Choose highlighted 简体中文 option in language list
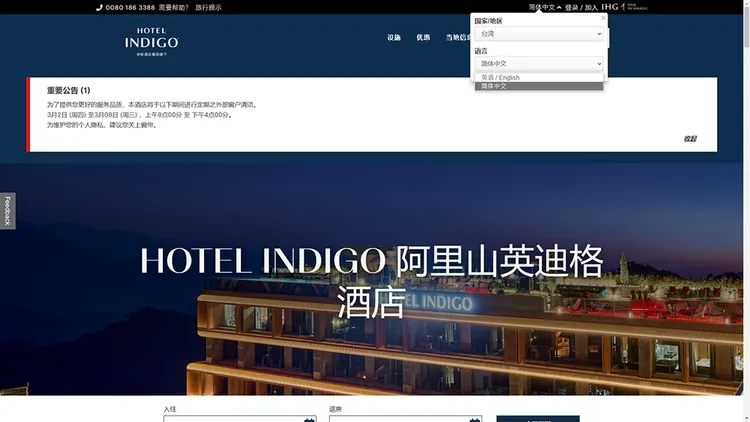The width and height of the screenshot is (750, 422). point(539,86)
